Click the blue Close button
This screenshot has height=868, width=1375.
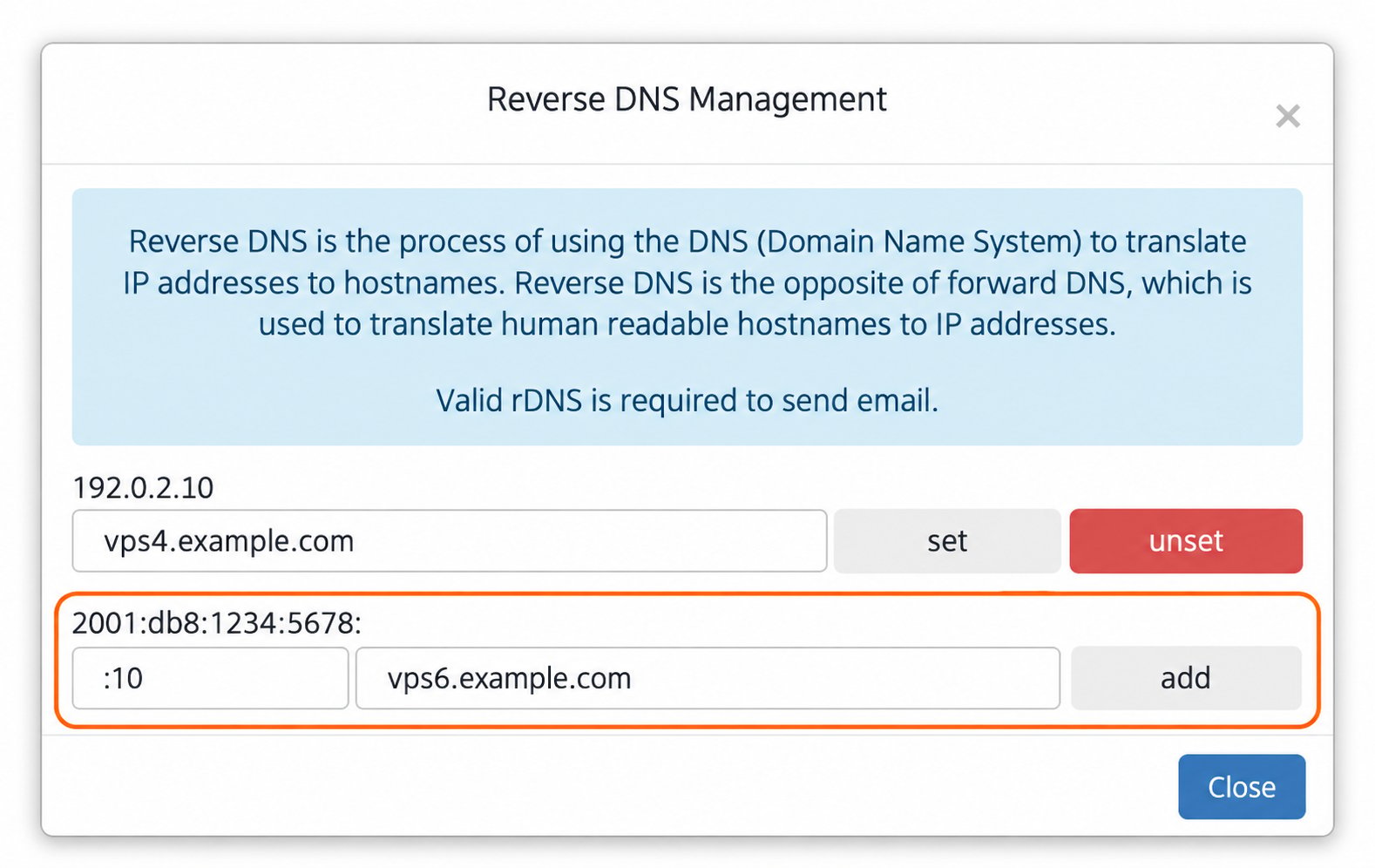[1242, 787]
